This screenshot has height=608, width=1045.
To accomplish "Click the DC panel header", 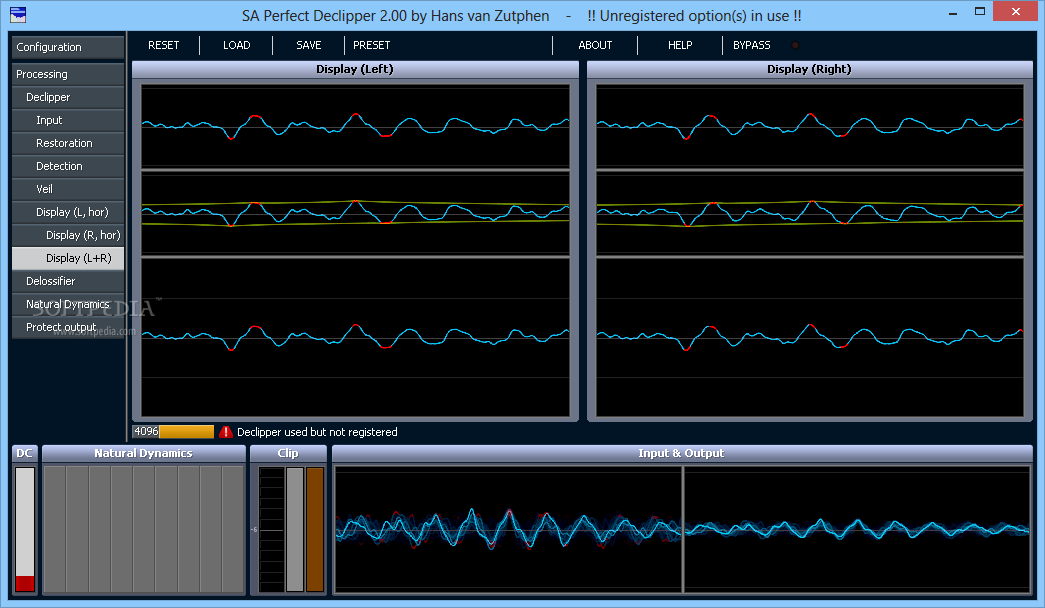I will (x=25, y=453).
